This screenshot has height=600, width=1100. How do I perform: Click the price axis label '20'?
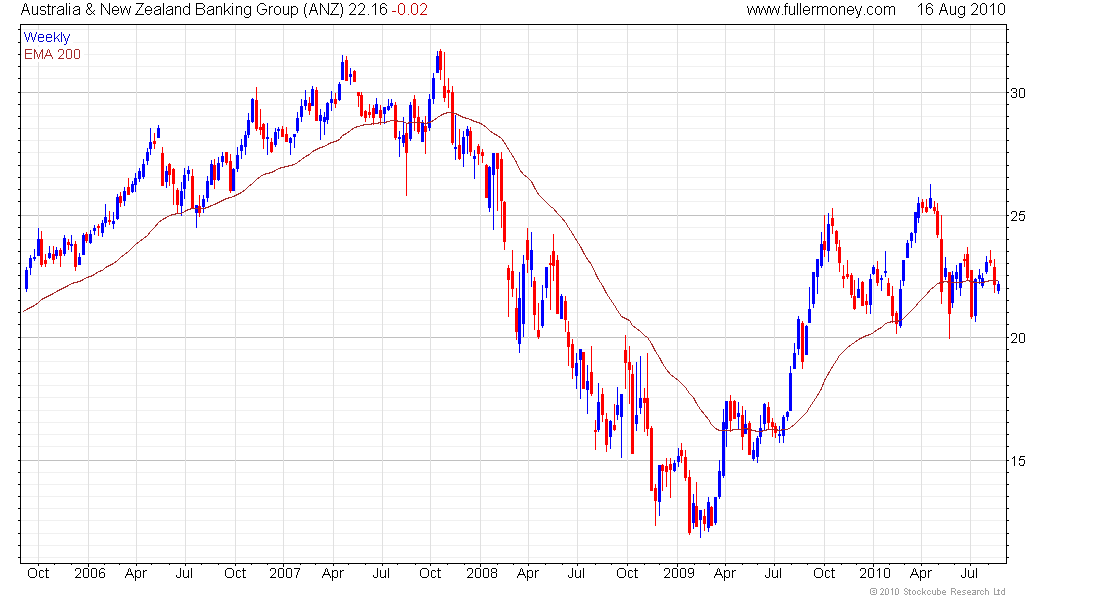1018,338
